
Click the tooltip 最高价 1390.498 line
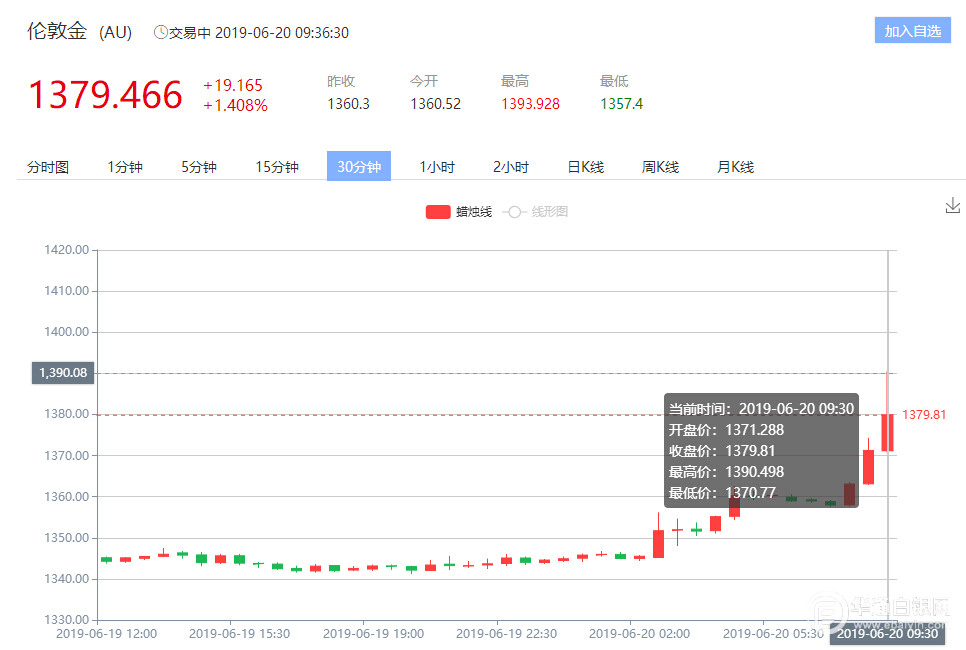point(726,472)
